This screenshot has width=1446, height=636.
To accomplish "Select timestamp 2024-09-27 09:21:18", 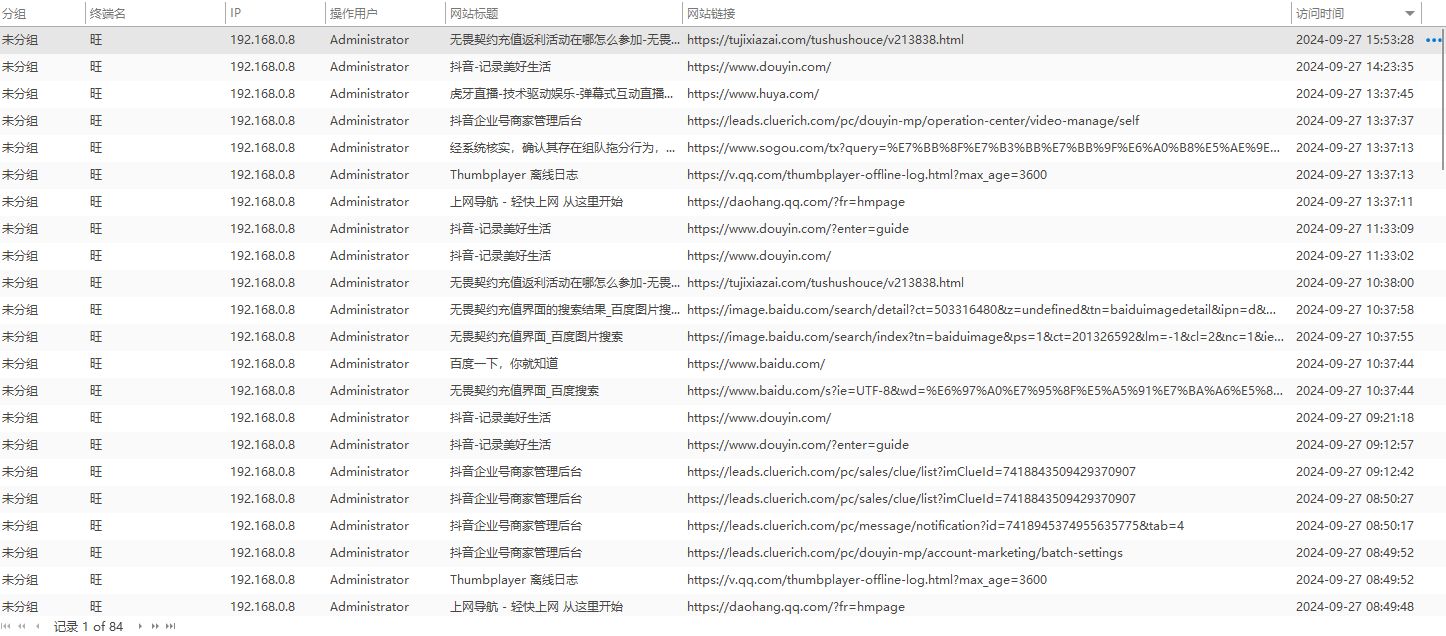I will (1355, 418).
